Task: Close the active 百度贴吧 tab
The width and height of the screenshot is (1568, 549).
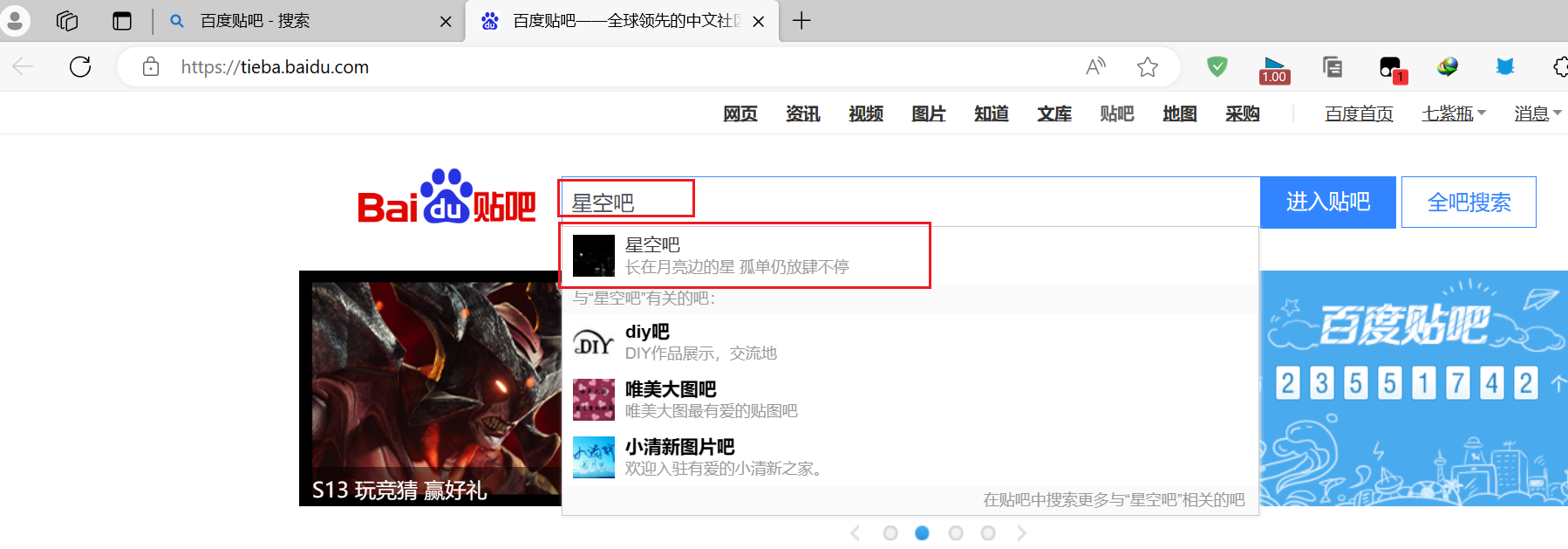Action: point(759,22)
